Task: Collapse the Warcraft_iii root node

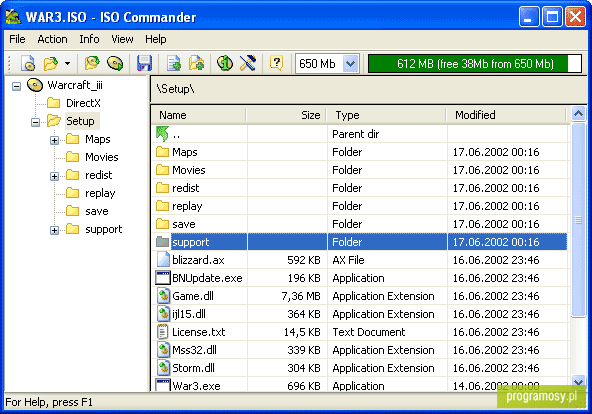Action: (16, 86)
